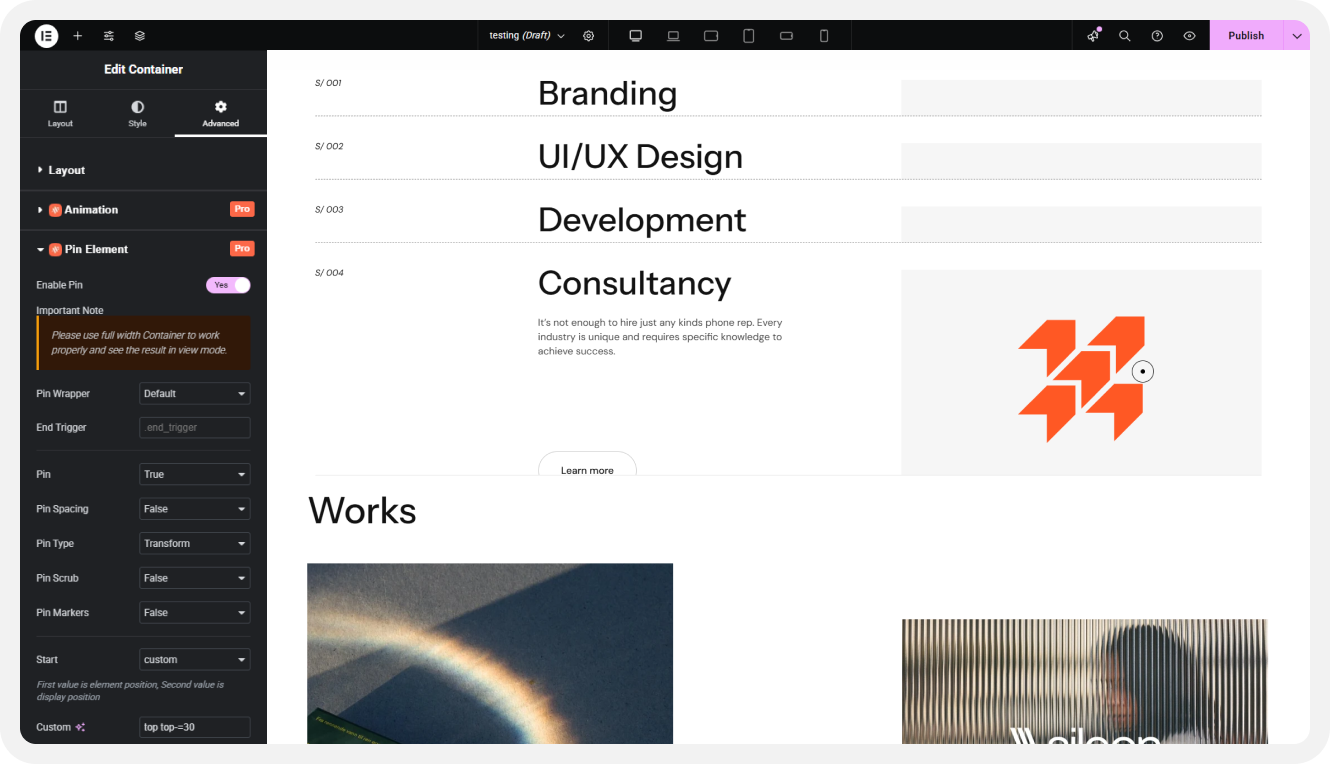1330x764 pixels.
Task: Click the Works heading
Action: click(x=362, y=511)
